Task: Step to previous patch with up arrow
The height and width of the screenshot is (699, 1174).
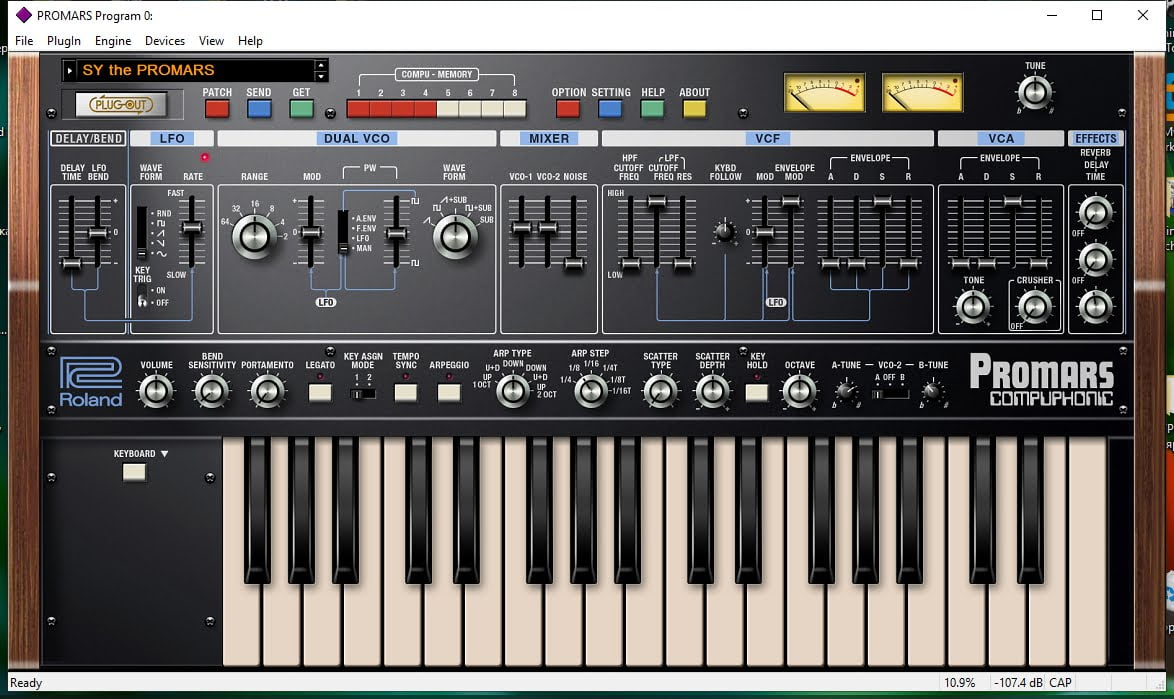Action: pyautogui.click(x=320, y=64)
